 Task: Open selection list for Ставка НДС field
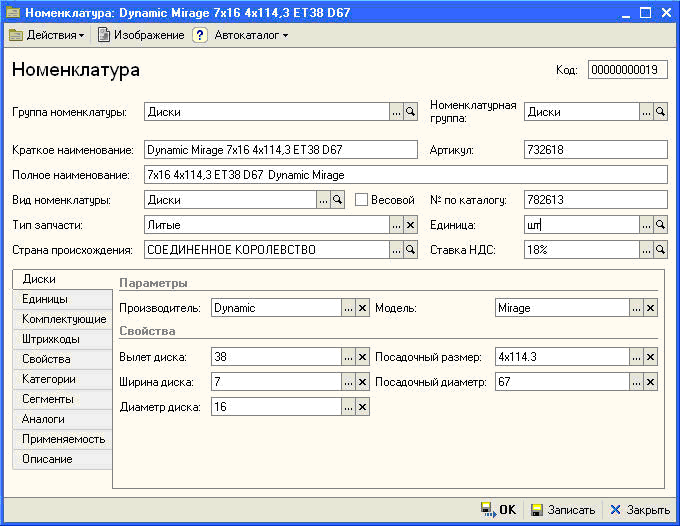646,250
